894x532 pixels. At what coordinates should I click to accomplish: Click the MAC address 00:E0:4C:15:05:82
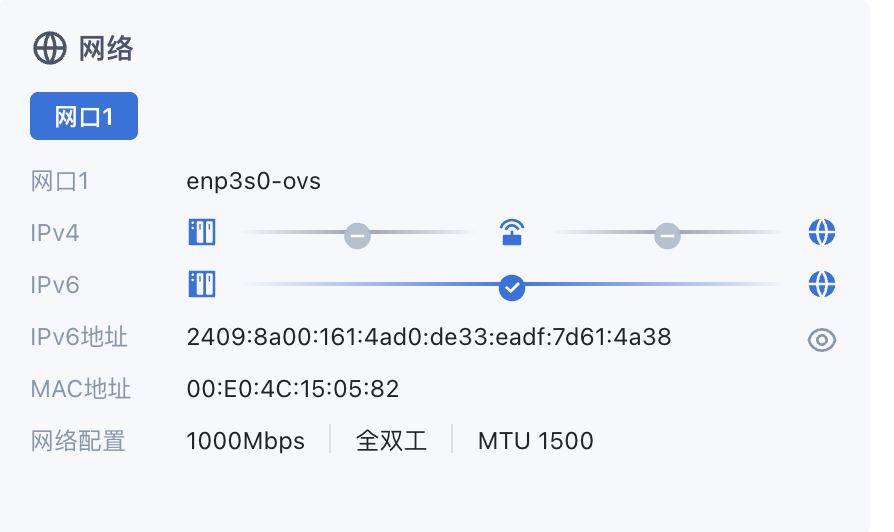click(293, 389)
